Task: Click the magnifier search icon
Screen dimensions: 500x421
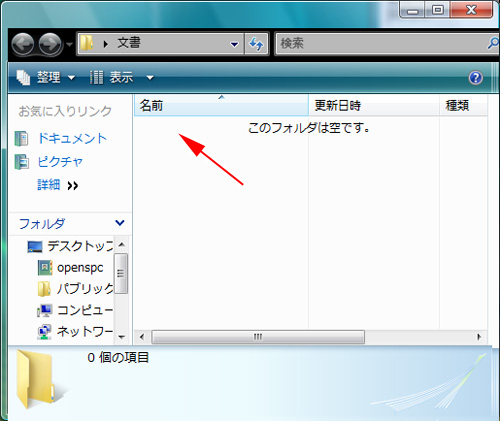Action: click(493, 43)
